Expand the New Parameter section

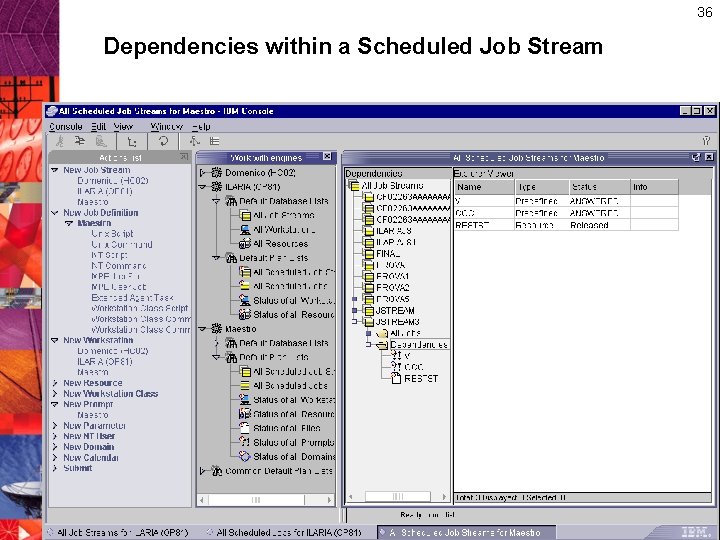(x=55, y=426)
